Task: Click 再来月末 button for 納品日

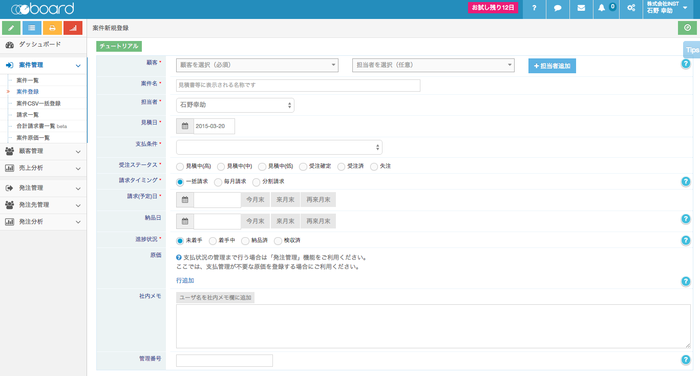Action: tap(318, 221)
